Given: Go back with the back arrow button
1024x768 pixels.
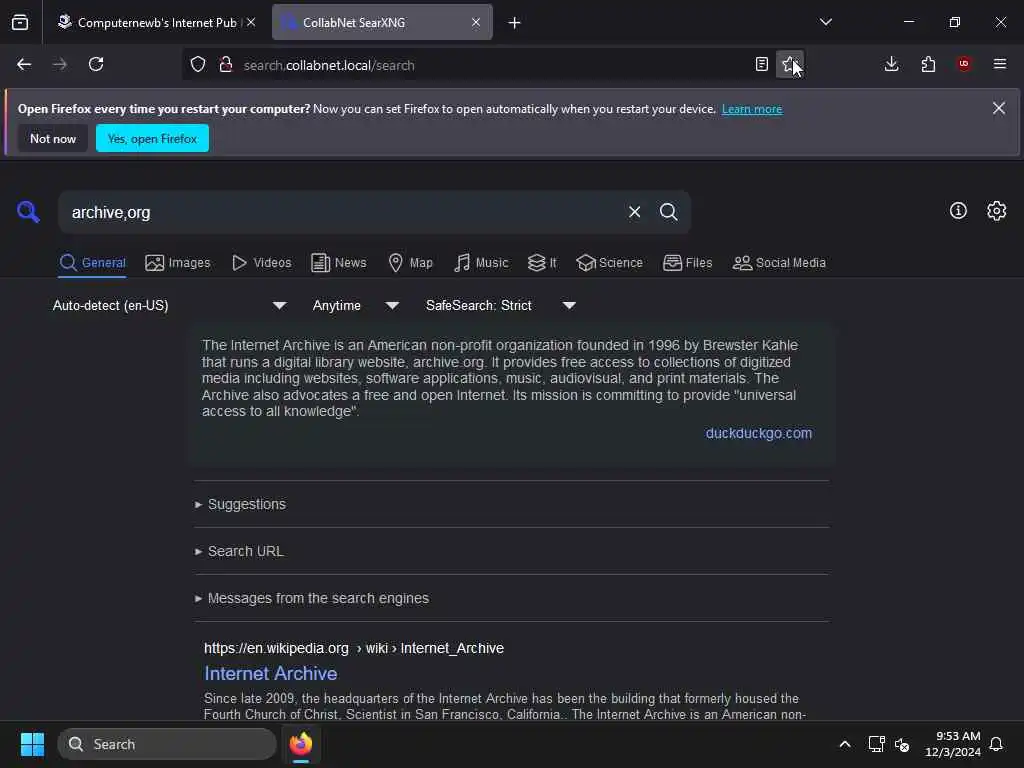Looking at the screenshot, I should pos(24,65).
